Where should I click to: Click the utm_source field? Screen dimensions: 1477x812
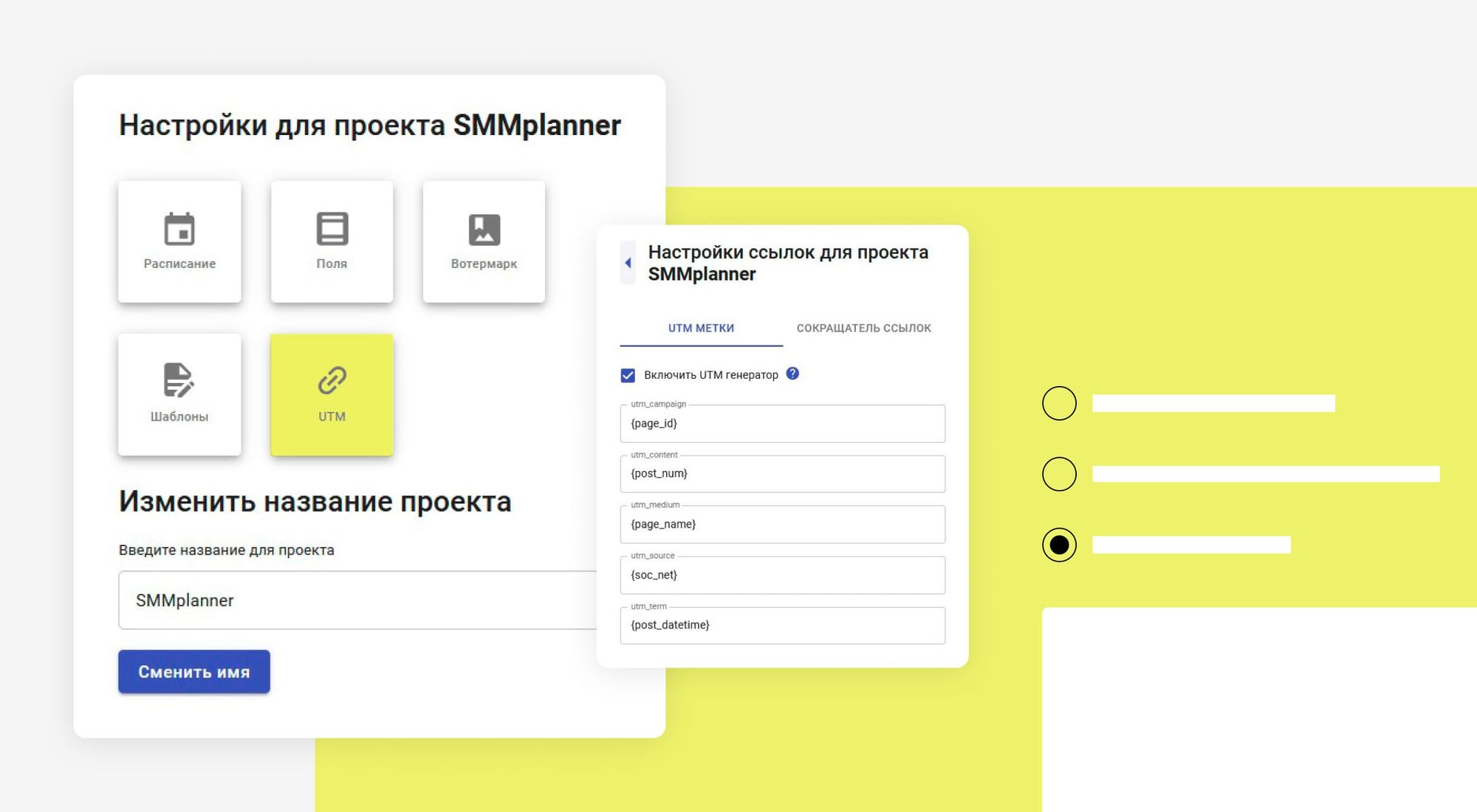pyautogui.click(x=783, y=575)
